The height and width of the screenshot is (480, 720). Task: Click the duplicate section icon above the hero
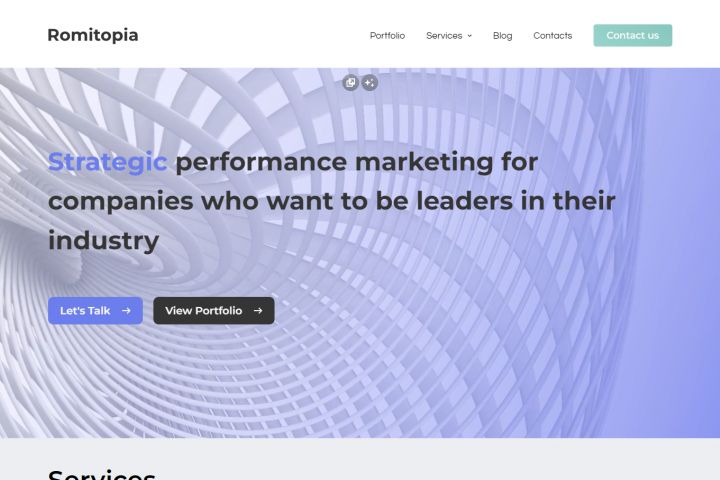[x=350, y=83]
